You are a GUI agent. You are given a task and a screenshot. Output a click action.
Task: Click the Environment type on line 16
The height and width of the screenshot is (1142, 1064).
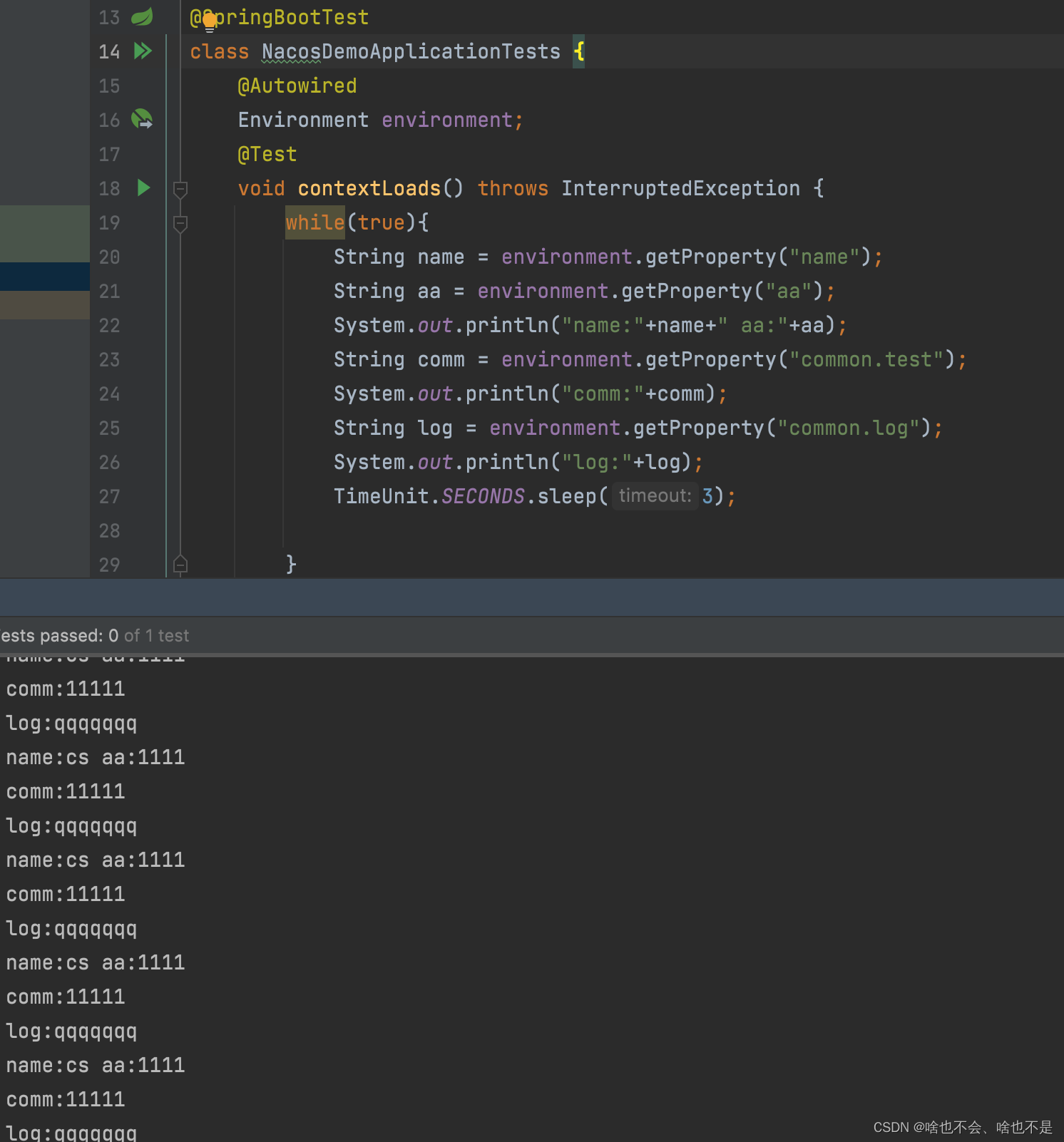pos(303,120)
